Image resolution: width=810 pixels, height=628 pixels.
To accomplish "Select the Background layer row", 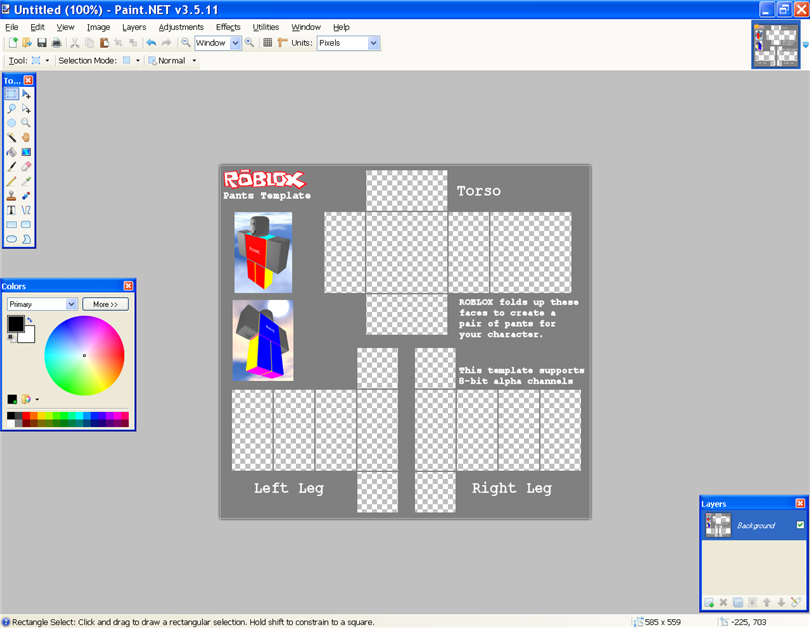I will pos(754,525).
